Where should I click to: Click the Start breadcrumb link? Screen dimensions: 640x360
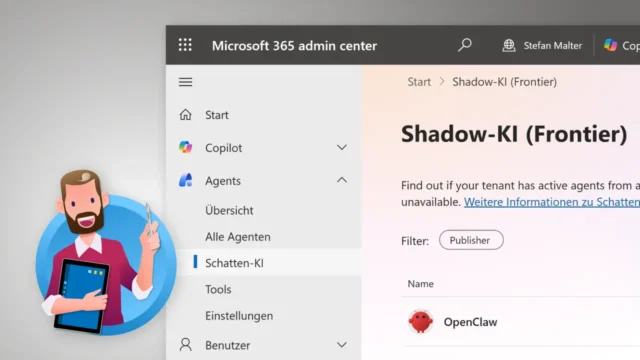pyautogui.click(x=419, y=82)
